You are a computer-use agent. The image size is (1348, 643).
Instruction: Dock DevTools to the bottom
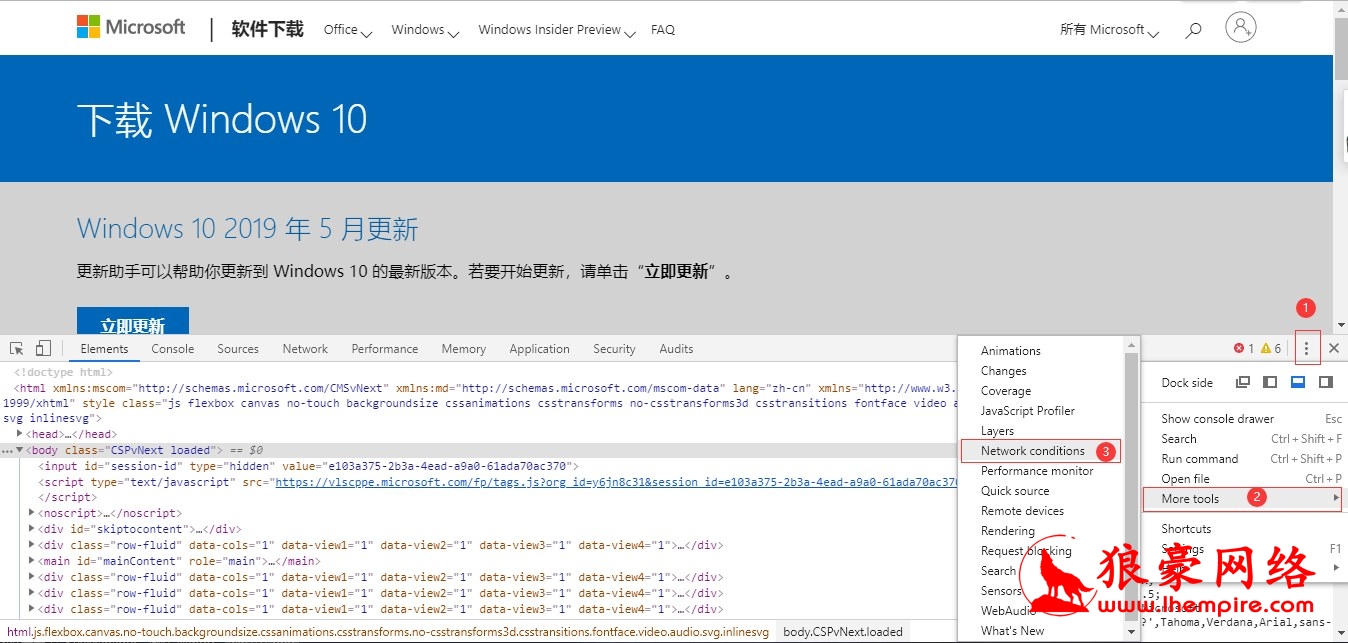click(x=1298, y=382)
